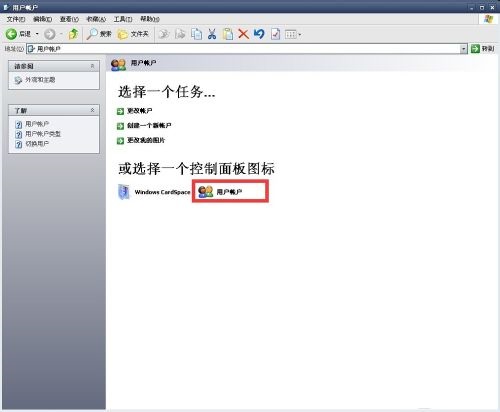
Task: Maximize the 用户帐户 window
Action: (x=482, y=7)
